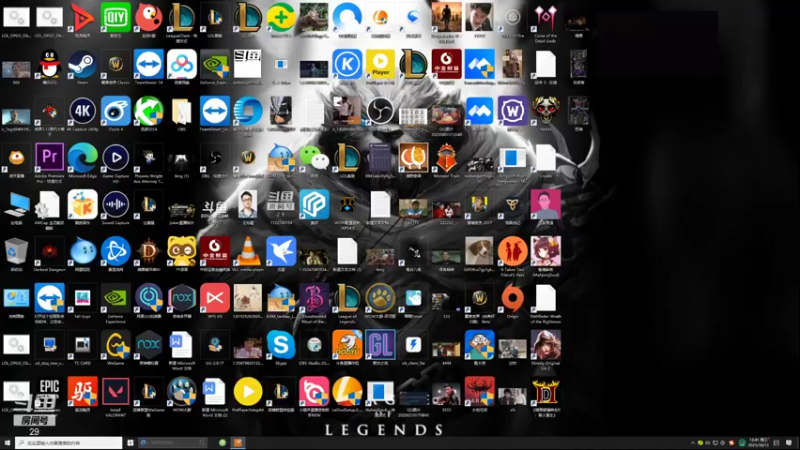
Task: Open the beagle dog image thumbnail
Action: pyautogui.click(x=479, y=251)
